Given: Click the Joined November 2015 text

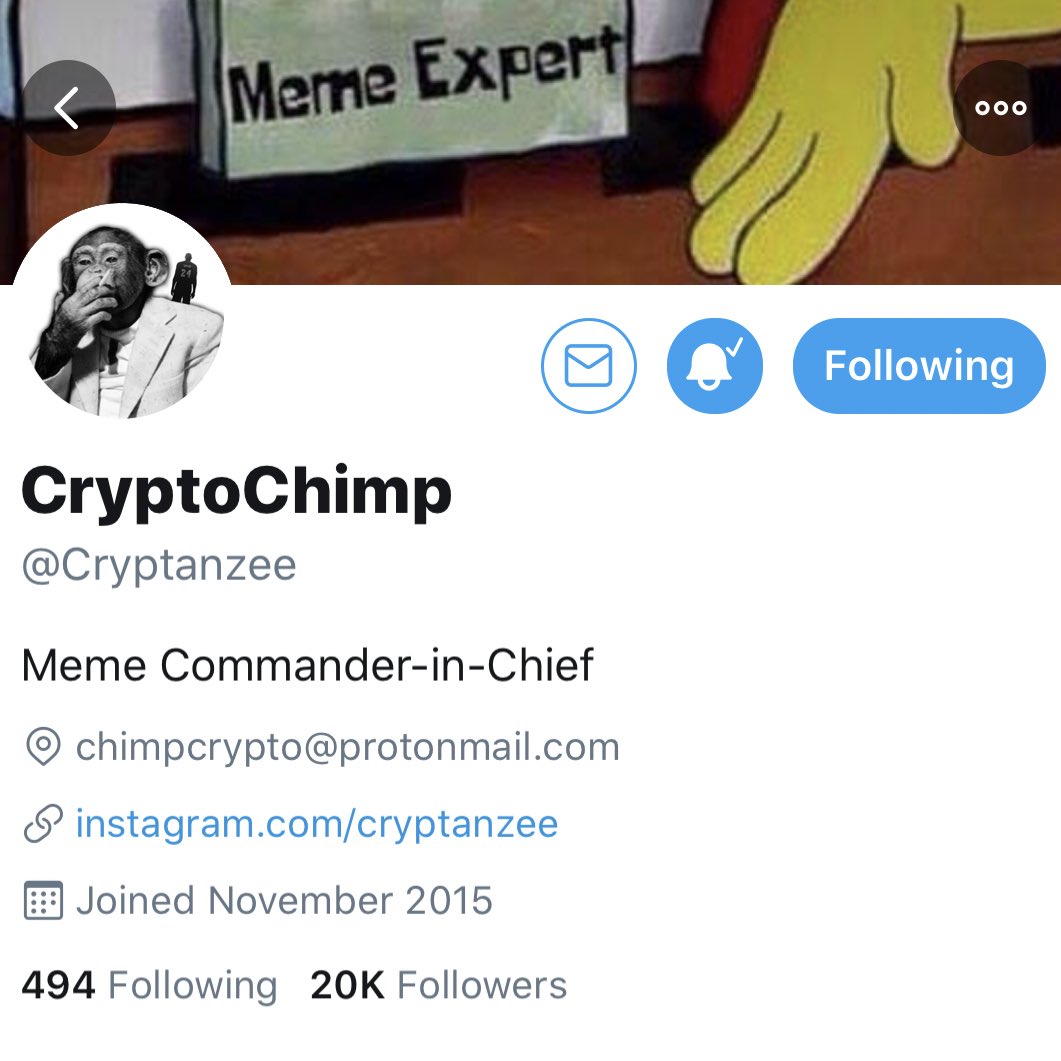Looking at the screenshot, I should pyautogui.click(x=284, y=901).
